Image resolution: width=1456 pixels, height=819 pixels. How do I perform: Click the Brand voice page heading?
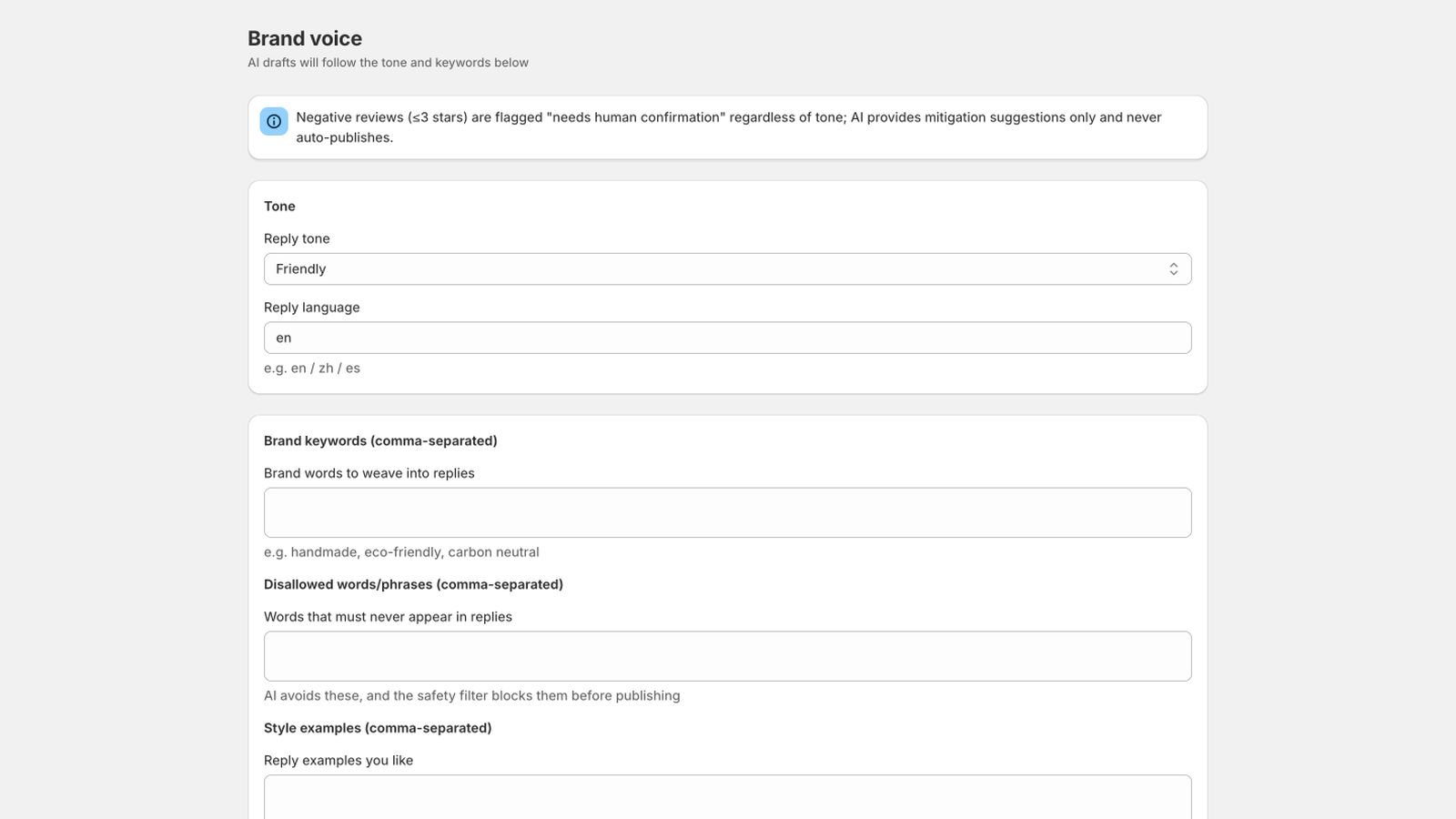point(305,38)
